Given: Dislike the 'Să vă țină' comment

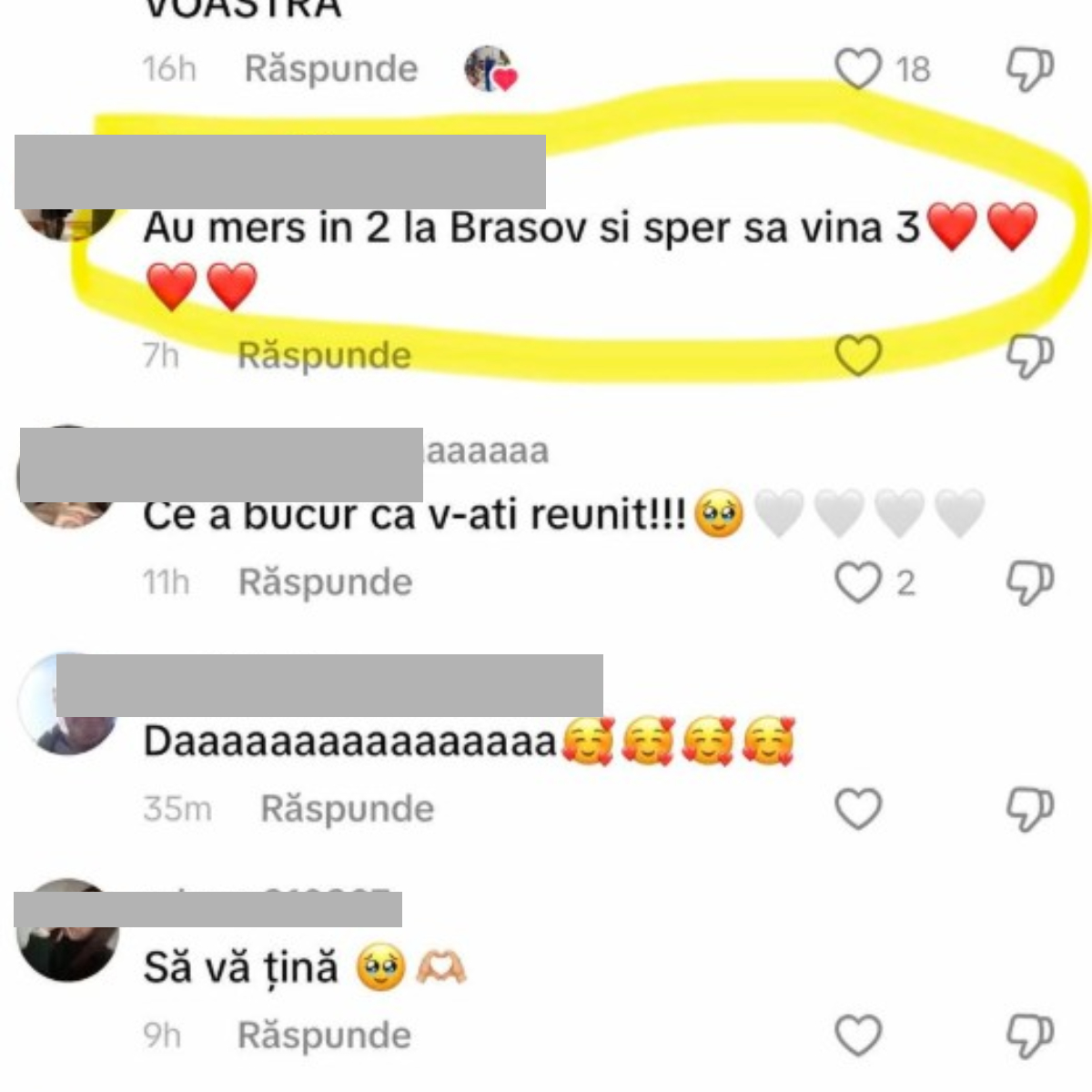Looking at the screenshot, I should click(1029, 1036).
